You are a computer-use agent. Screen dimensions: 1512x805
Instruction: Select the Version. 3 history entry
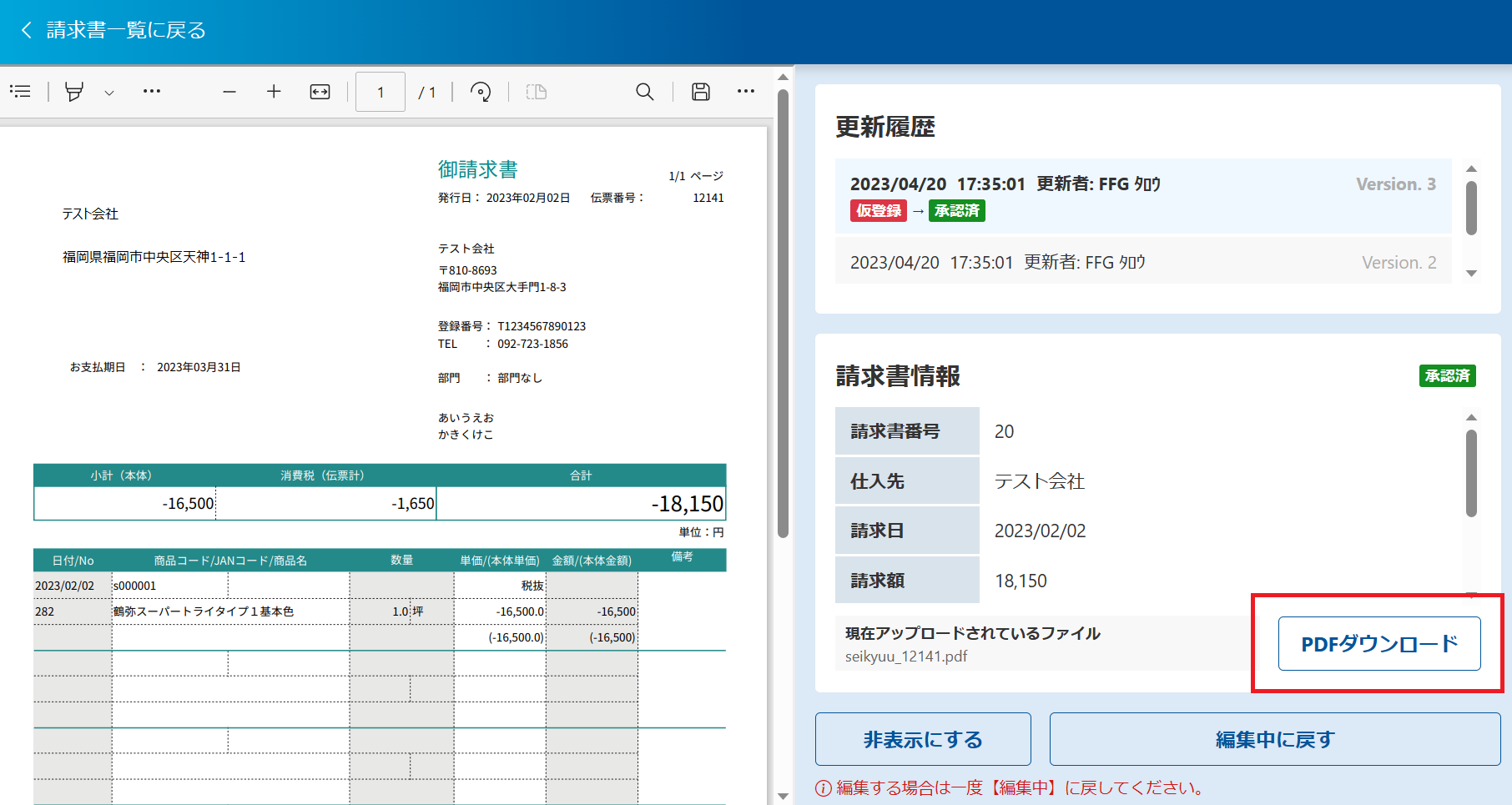click(1143, 196)
